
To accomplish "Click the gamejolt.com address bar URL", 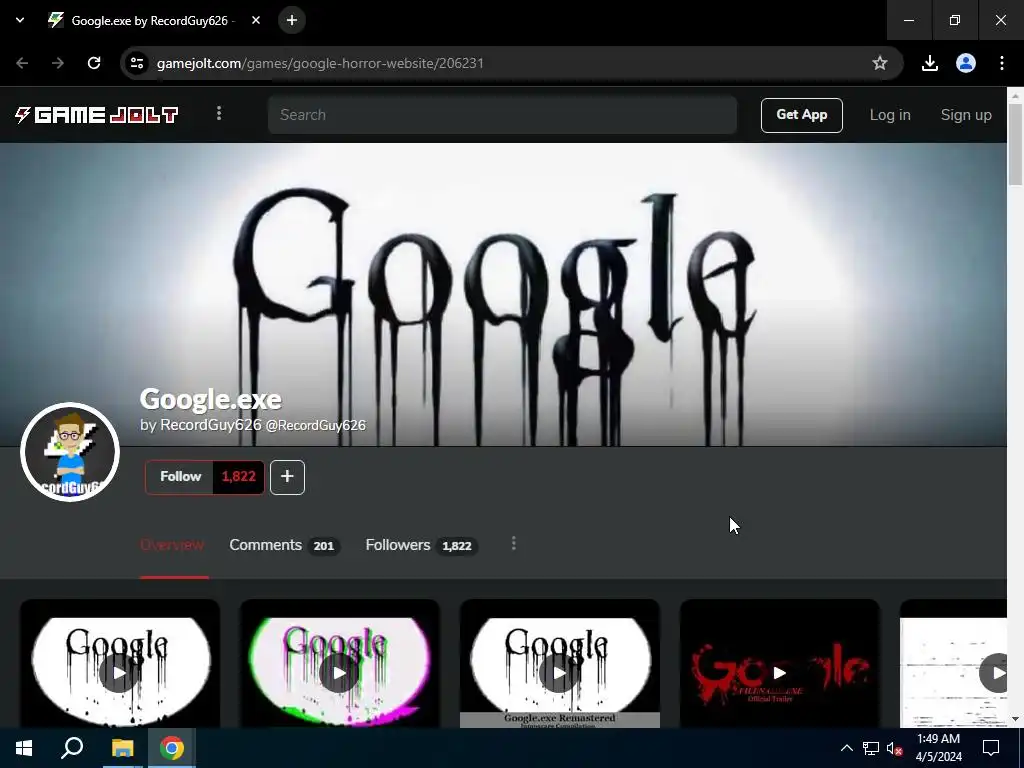I will [x=320, y=63].
